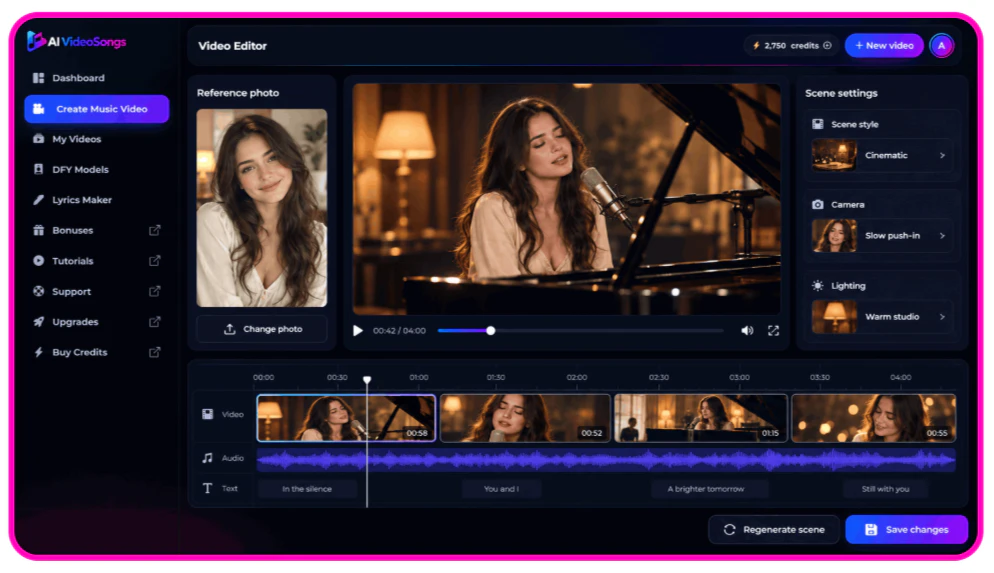Click the audio waveform track
This screenshot has width=994, height=573.
click(606, 460)
